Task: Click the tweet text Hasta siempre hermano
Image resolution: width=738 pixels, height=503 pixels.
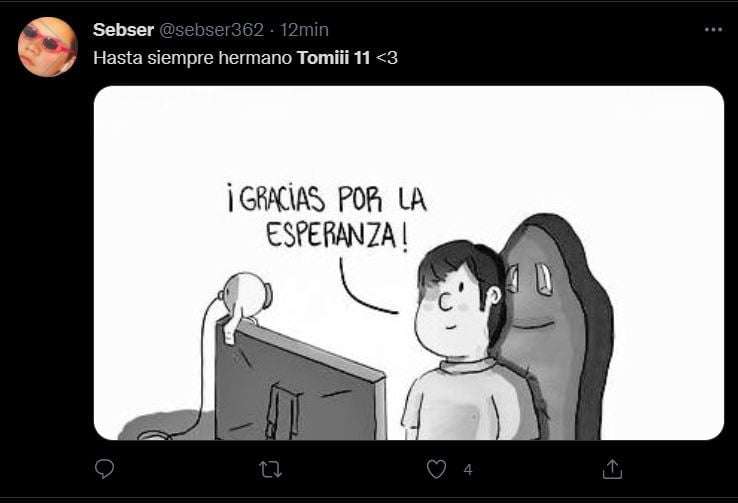Action: click(193, 58)
